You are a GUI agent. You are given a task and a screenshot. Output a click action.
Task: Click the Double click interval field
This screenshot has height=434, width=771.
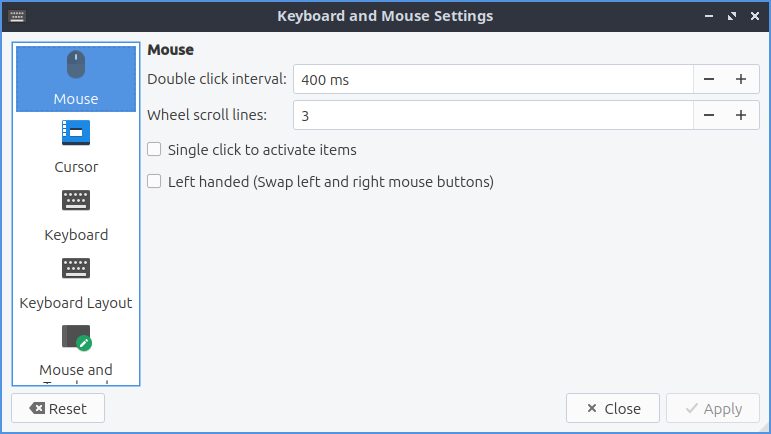point(492,79)
